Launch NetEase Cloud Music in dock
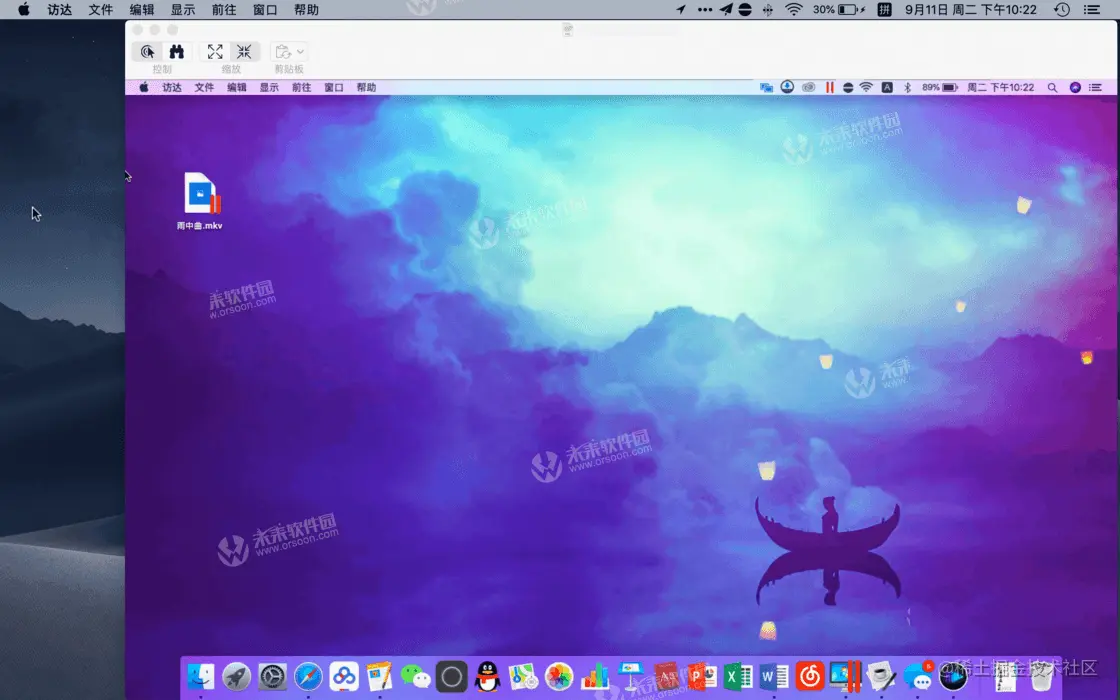Image resolution: width=1120 pixels, height=700 pixels. tap(810, 676)
